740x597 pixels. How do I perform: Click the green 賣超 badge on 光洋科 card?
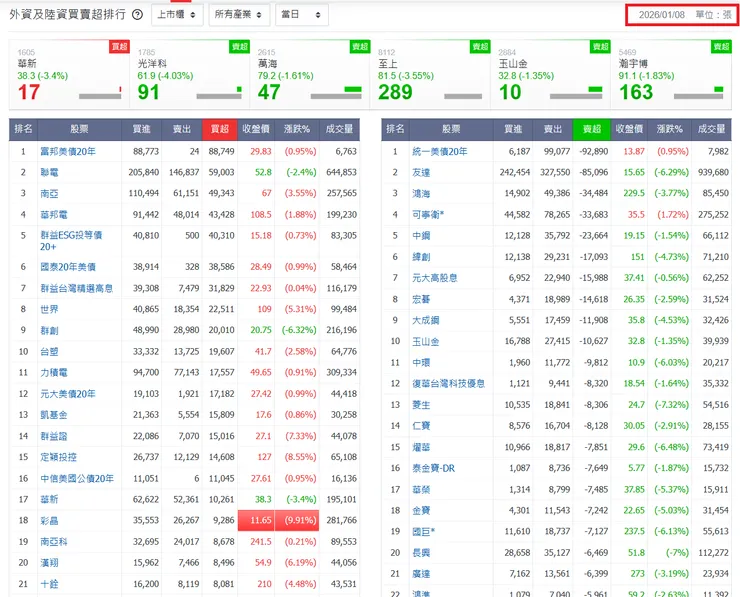pos(239,46)
